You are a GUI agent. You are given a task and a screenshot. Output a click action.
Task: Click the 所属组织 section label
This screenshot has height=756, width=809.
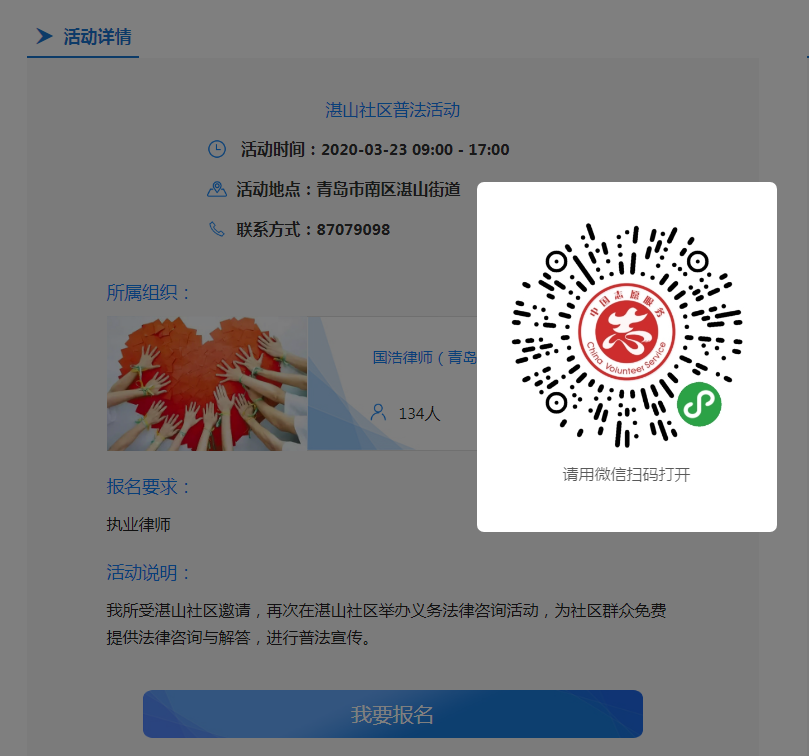[x=148, y=293]
